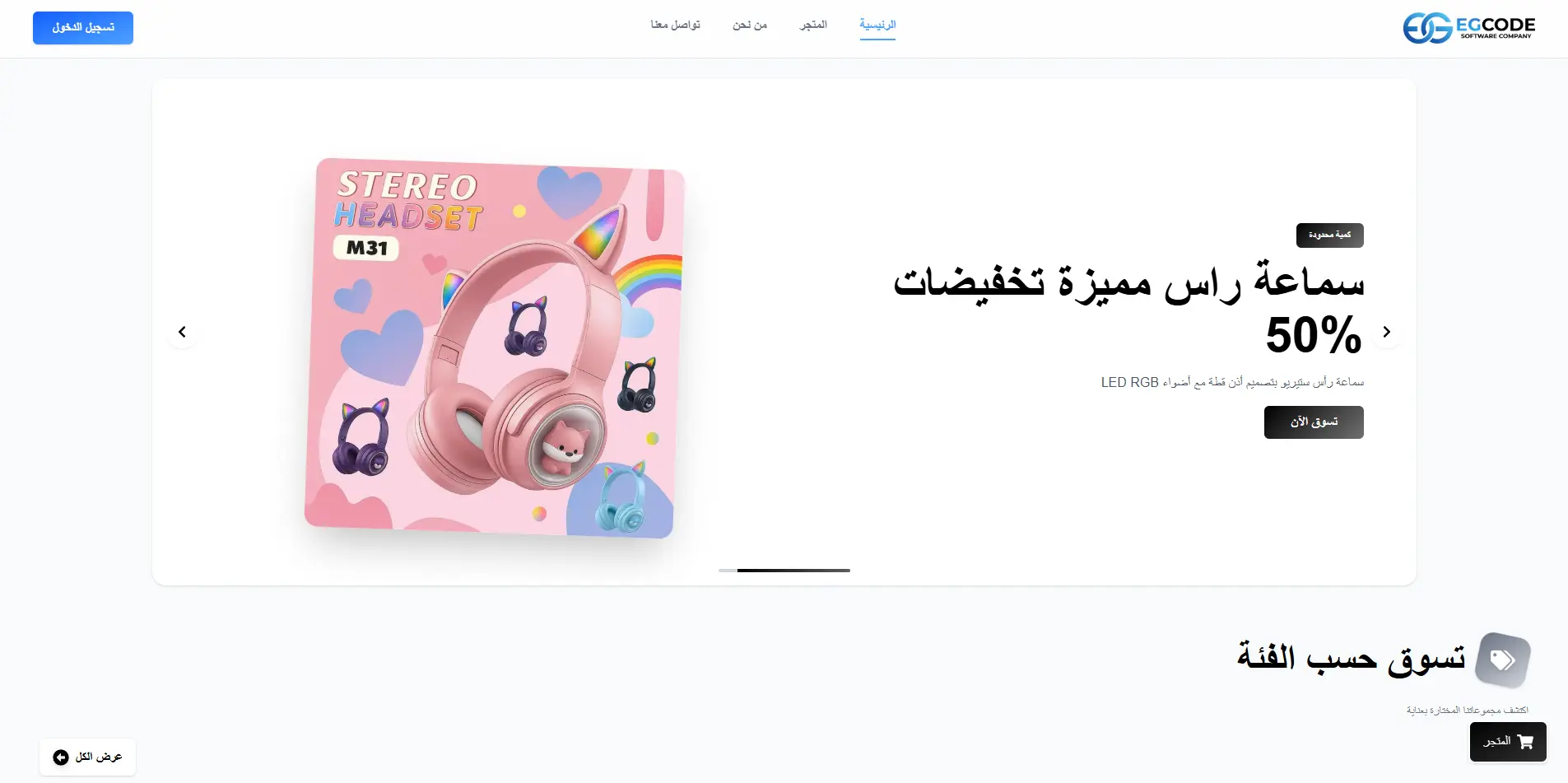The height and width of the screenshot is (783, 1568).
Task: Click the shopping cart icon in المتجر button
Action: click(1525, 742)
